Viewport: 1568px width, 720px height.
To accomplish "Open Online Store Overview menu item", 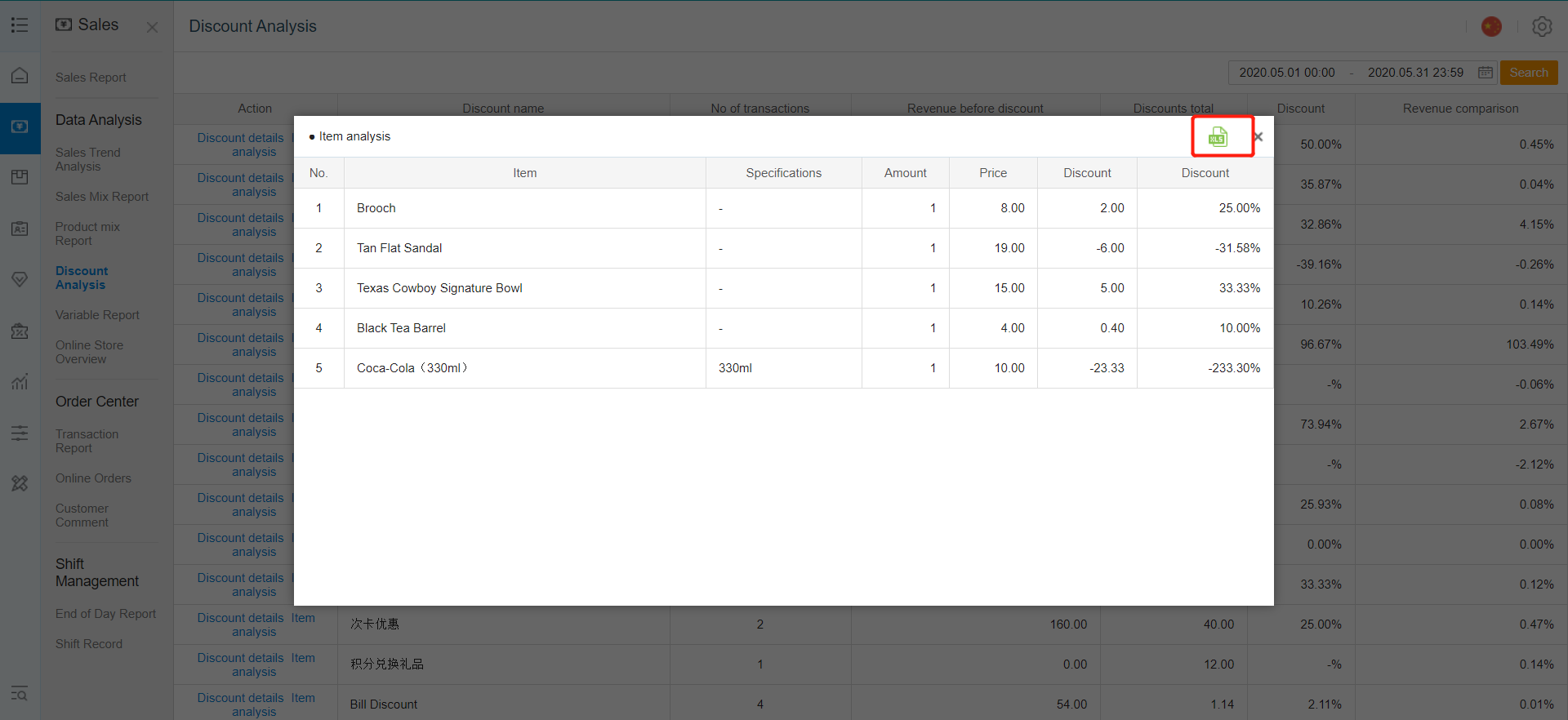I will pos(89,352).
